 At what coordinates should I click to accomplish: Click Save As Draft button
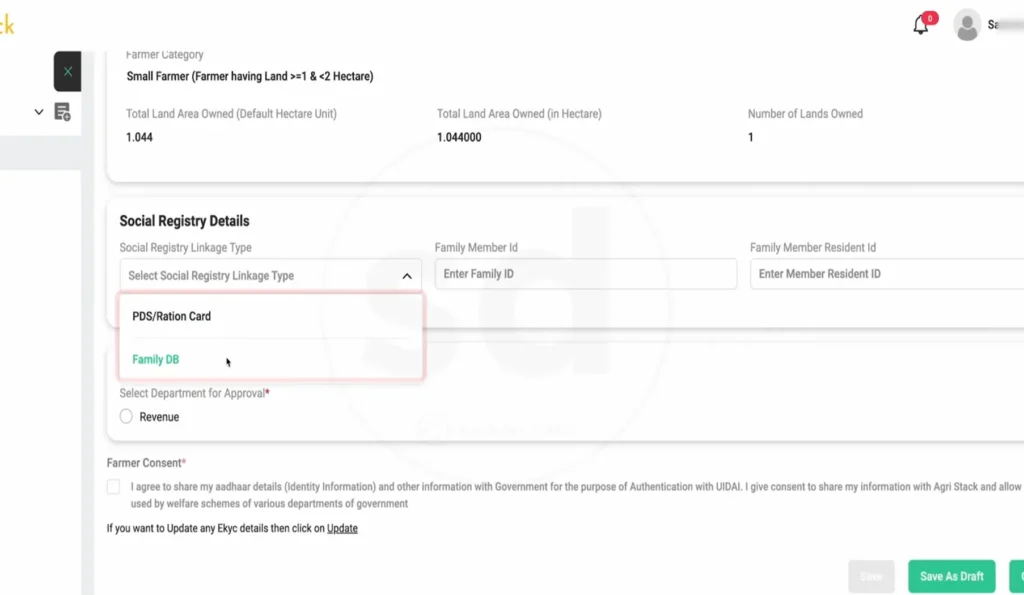click(x=952, y=576)
